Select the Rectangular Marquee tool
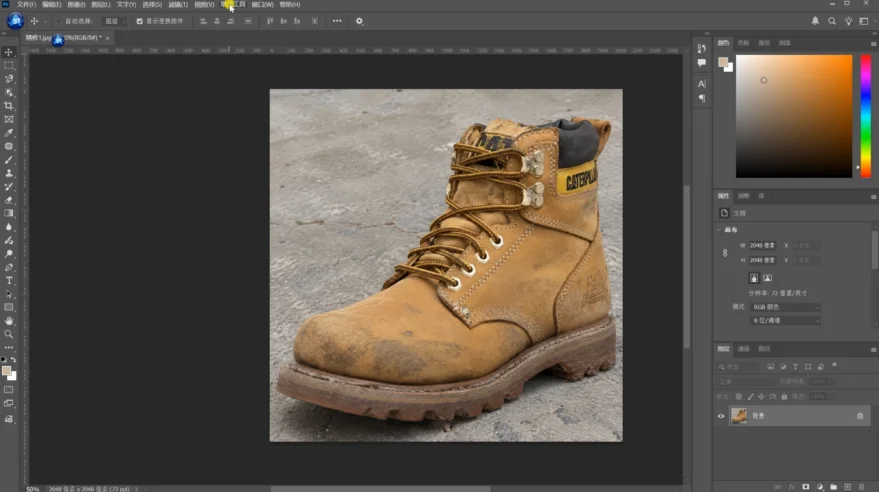This screenshot has width=879, height=493. coord(9,66)
